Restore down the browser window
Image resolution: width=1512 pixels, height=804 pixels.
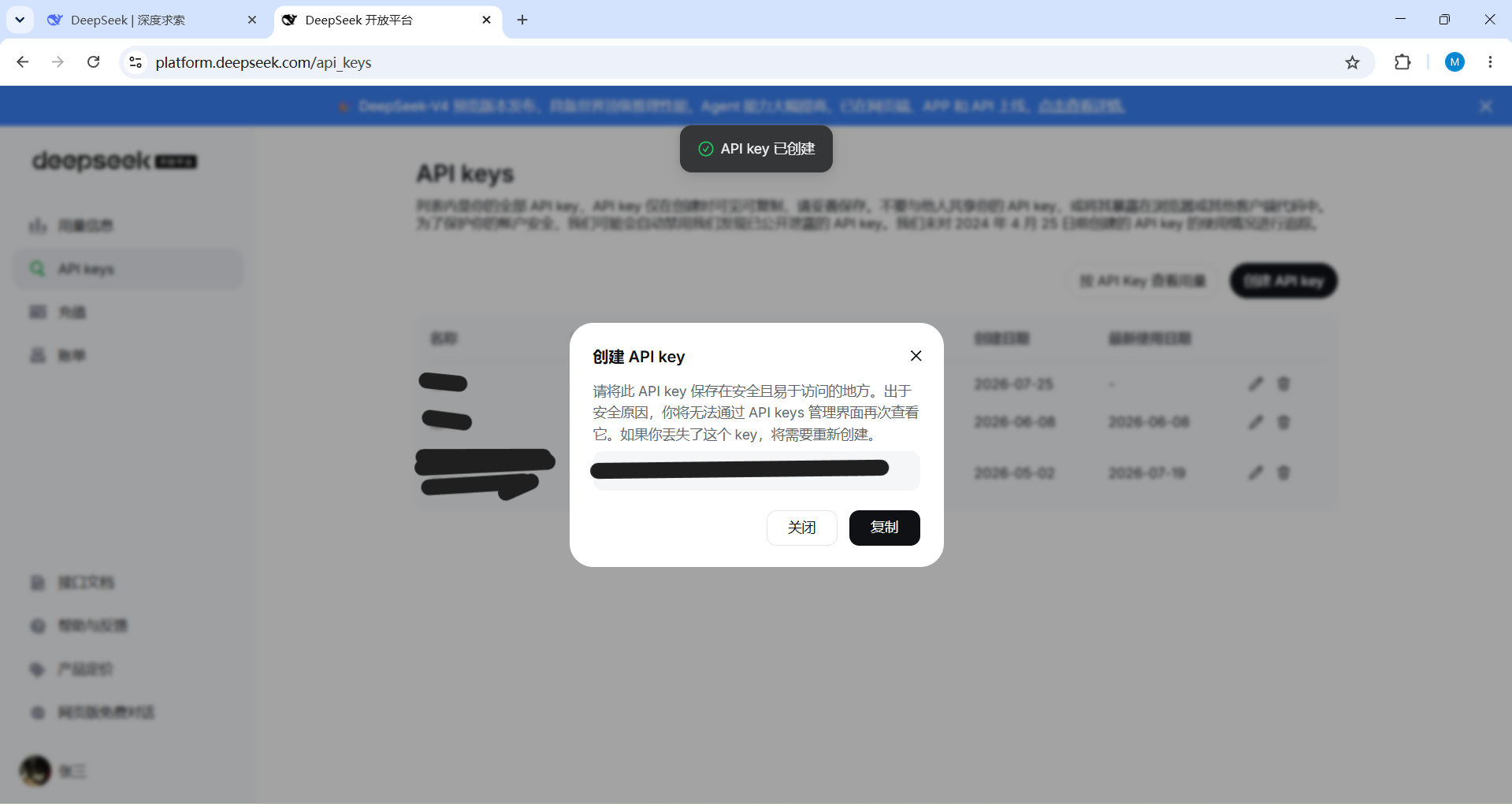1444,20
